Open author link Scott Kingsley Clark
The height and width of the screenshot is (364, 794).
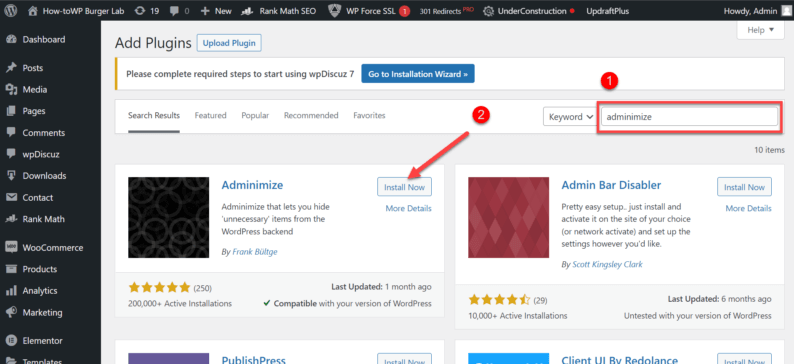coord(608,264)
